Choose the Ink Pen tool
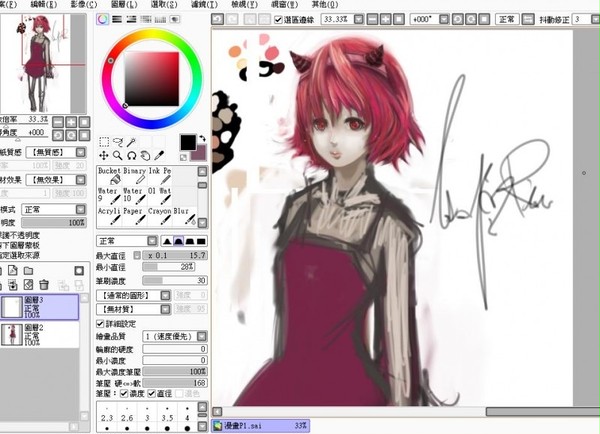 160,175
